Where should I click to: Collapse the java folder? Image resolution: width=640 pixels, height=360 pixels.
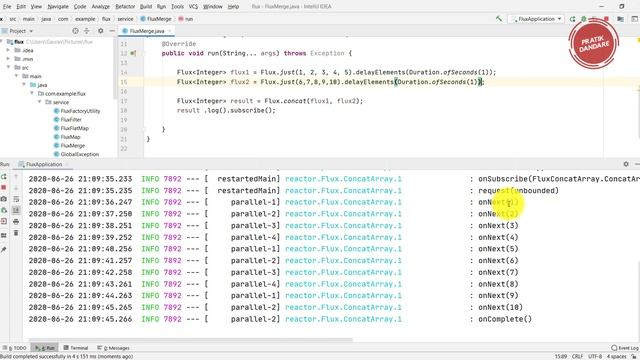click(x=24, y=84)
